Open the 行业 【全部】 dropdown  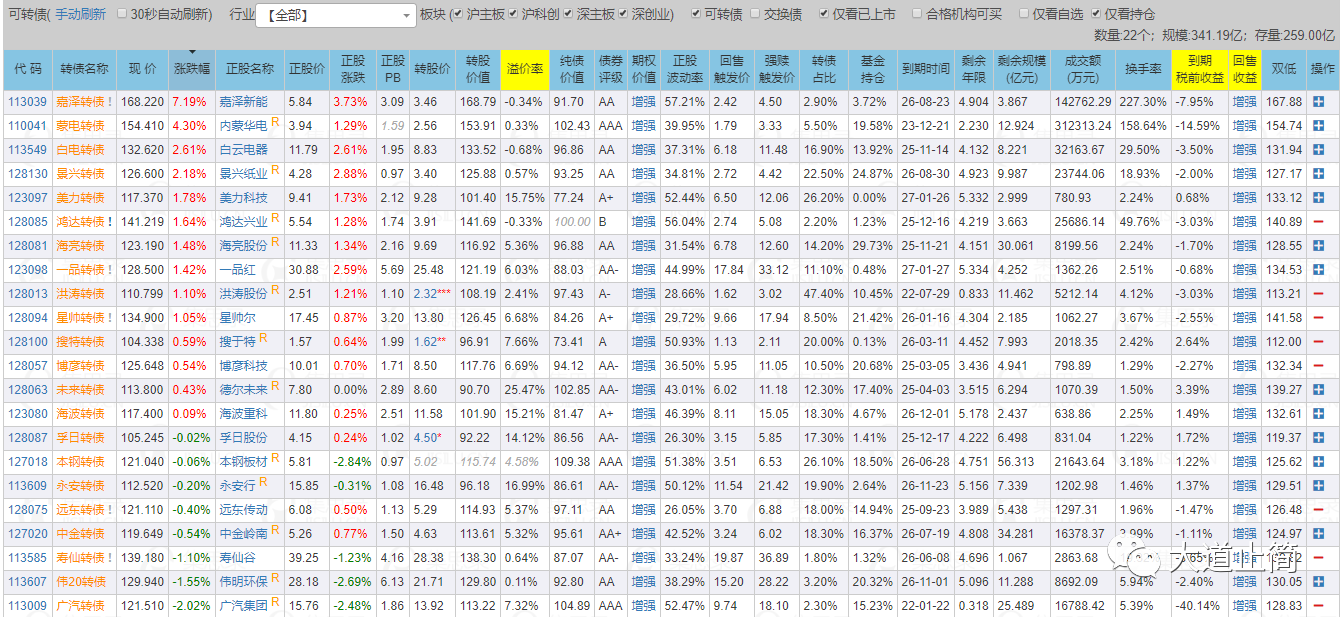[x=336, y=15]
